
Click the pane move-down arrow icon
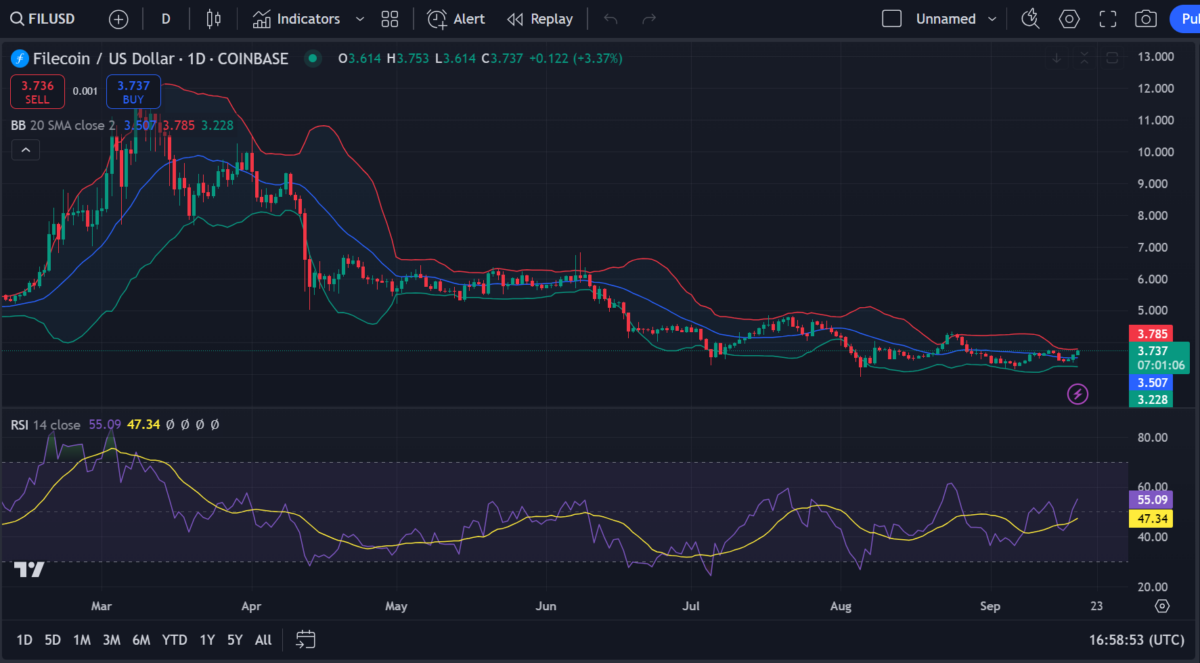1057,58
